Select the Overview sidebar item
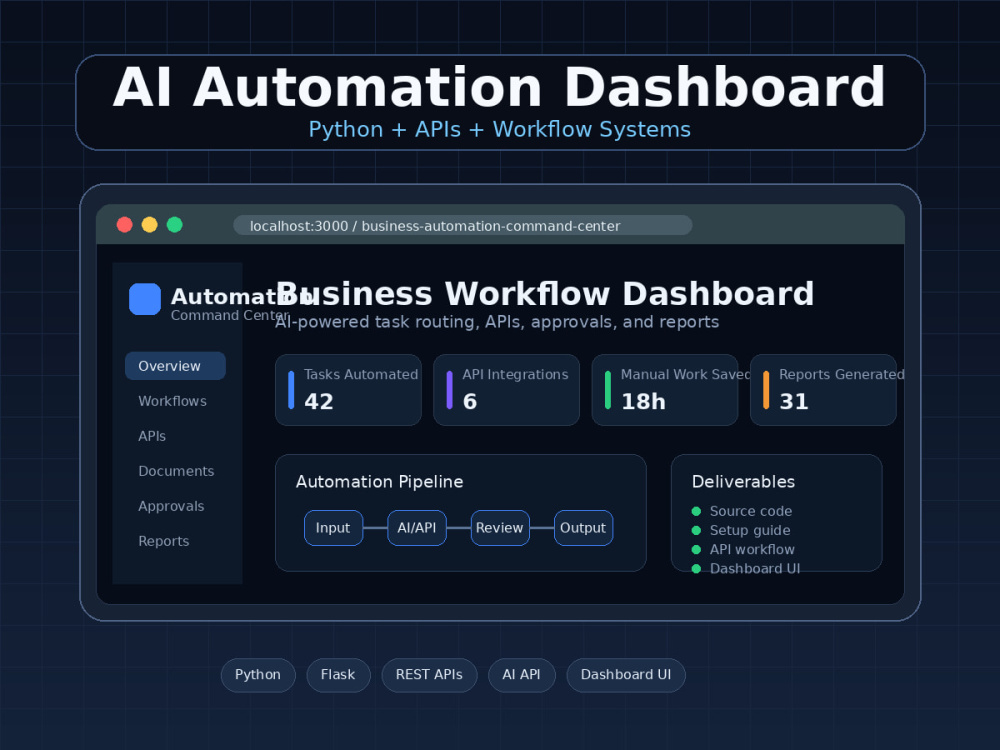This screenshot has height=750, width=1000. (175, 366)
